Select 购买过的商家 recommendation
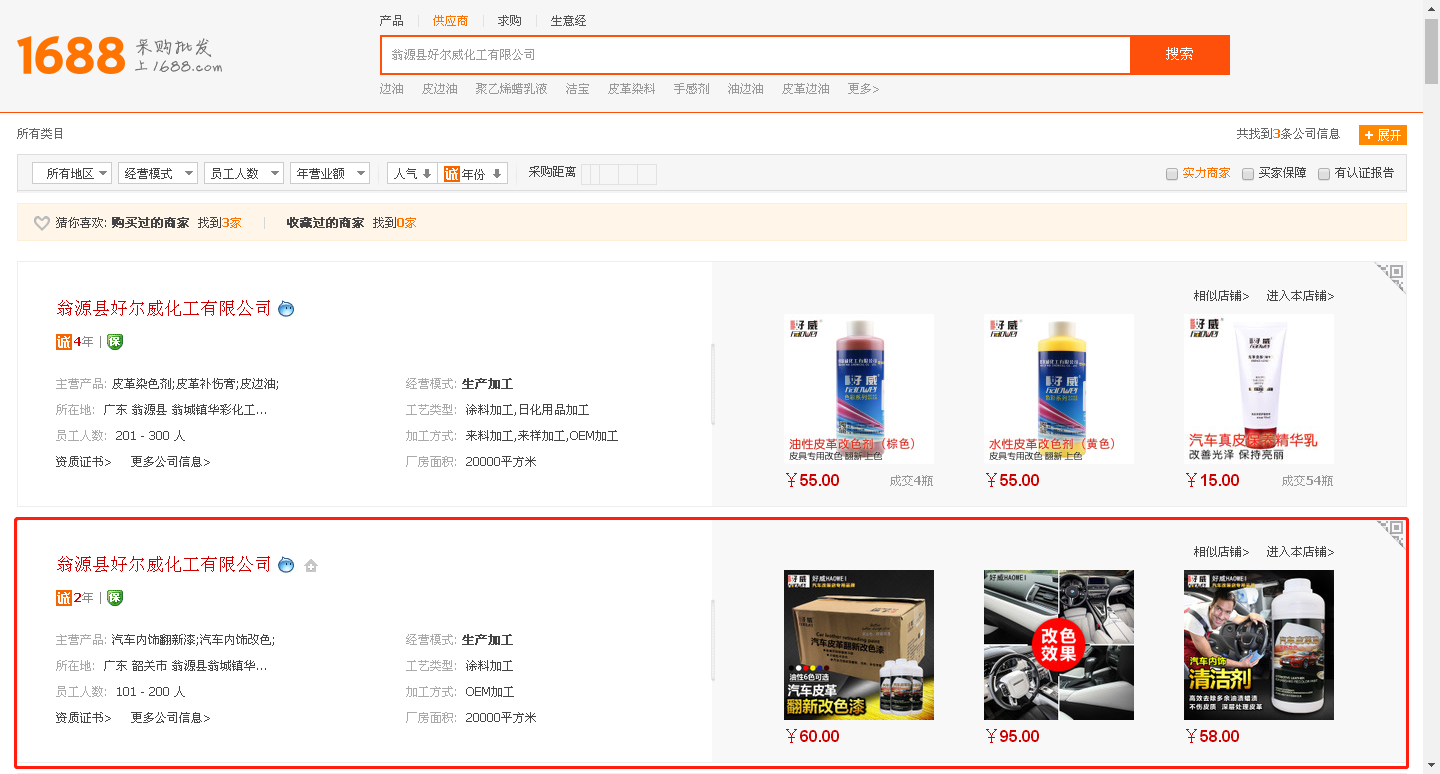Image resolution: width=1440 pixels, height=774 pixels. point(150,223)
